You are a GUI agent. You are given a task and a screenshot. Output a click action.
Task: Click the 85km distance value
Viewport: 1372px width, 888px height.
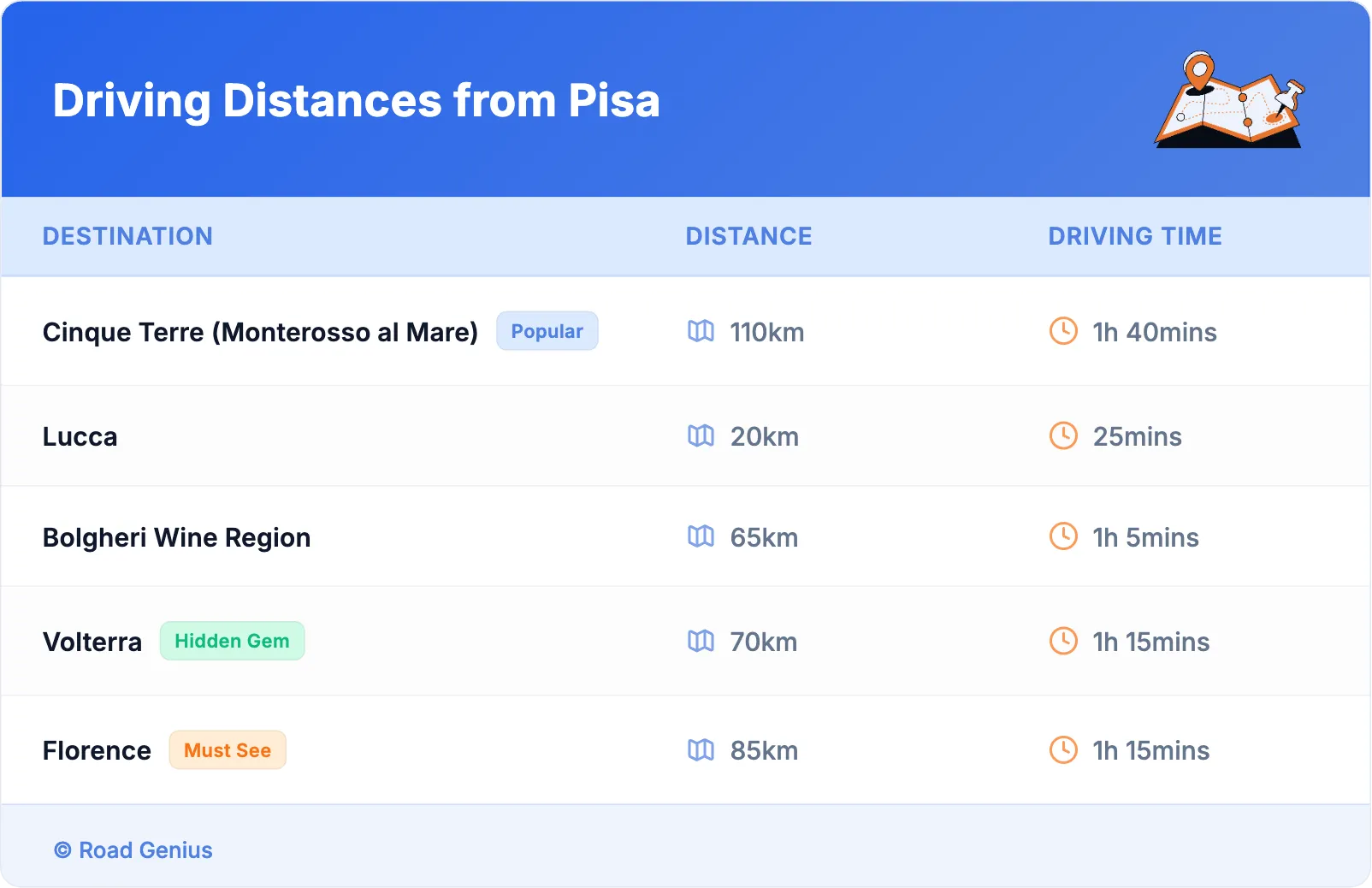coord(765,750)
